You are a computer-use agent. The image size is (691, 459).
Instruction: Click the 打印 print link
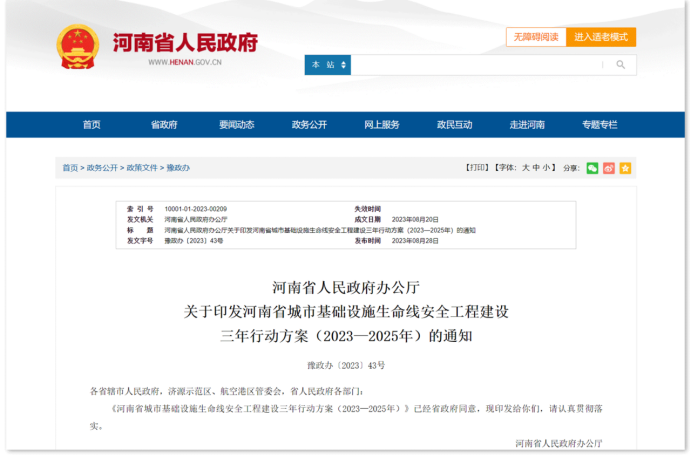[478, 168]
